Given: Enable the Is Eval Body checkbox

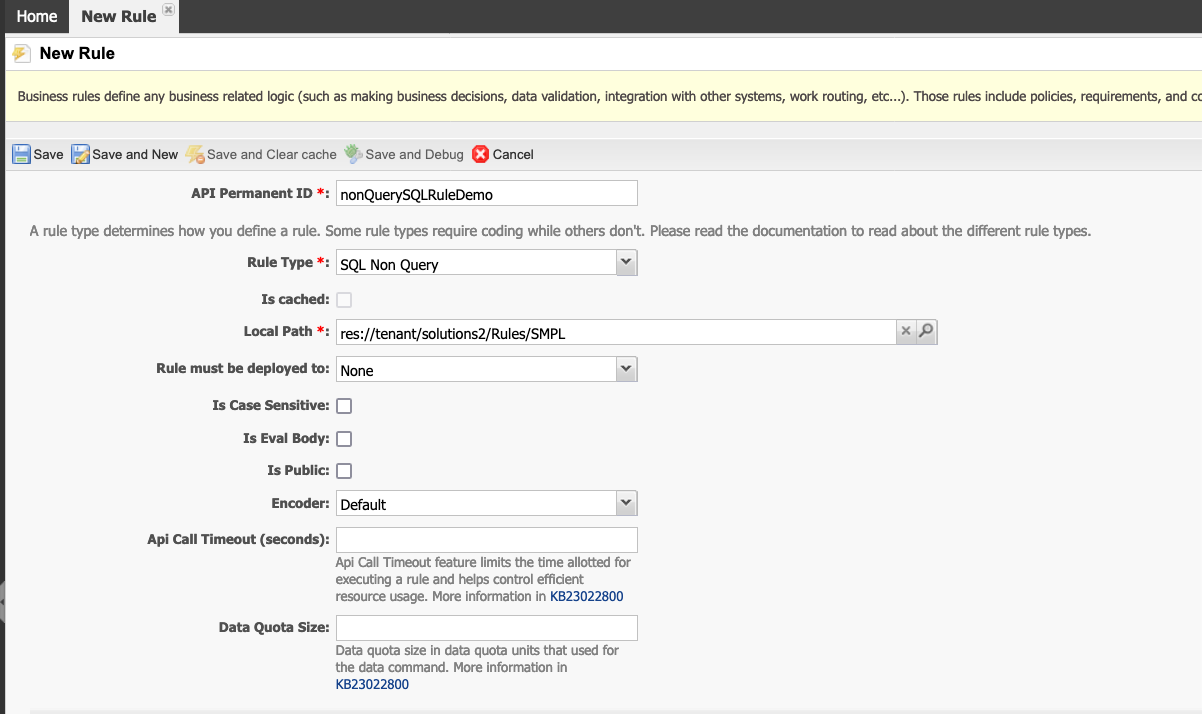Looking at the screenshot, I should (x=344, y=439).
